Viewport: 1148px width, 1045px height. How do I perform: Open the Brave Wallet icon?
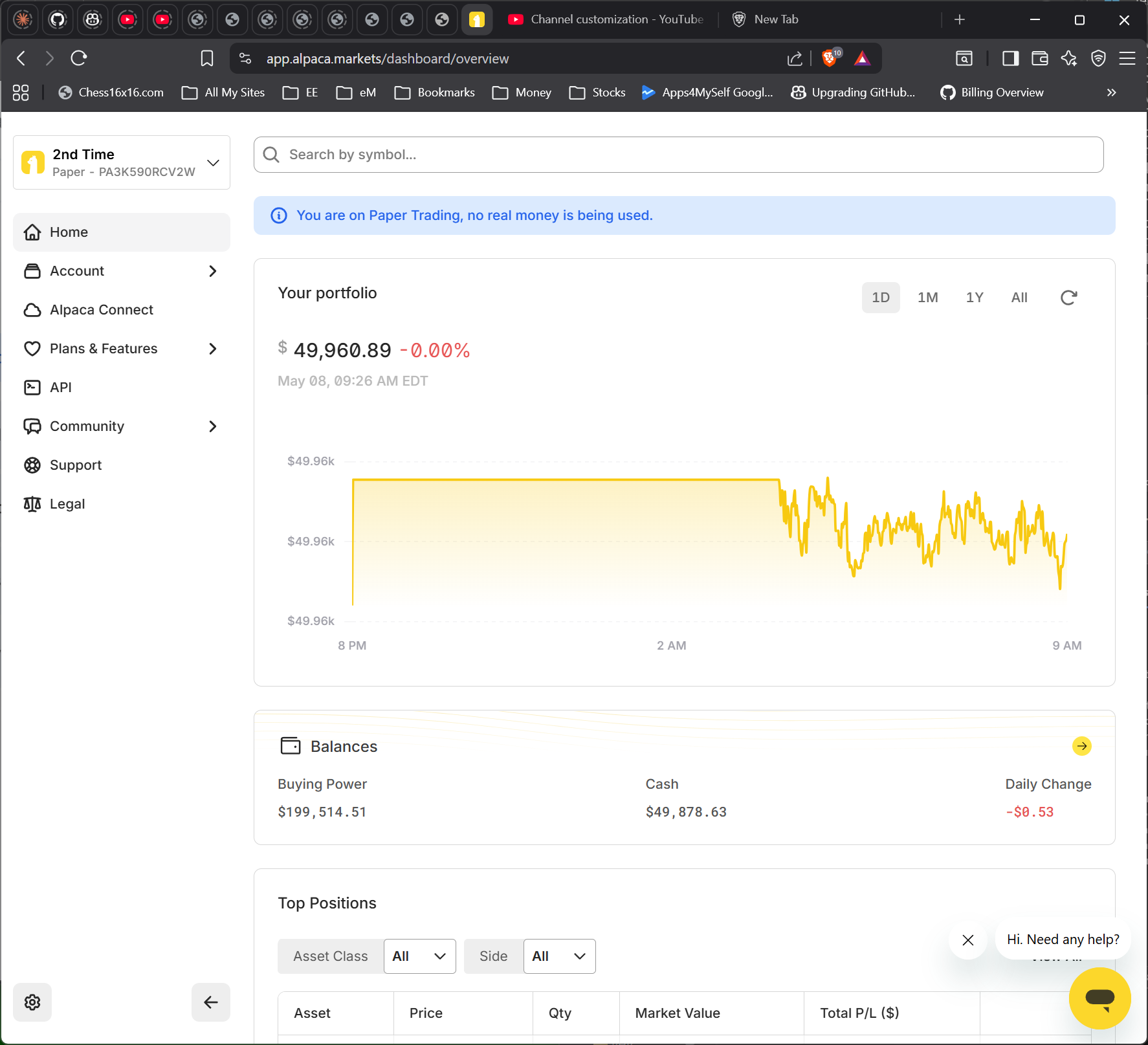tap(1040, 58)
